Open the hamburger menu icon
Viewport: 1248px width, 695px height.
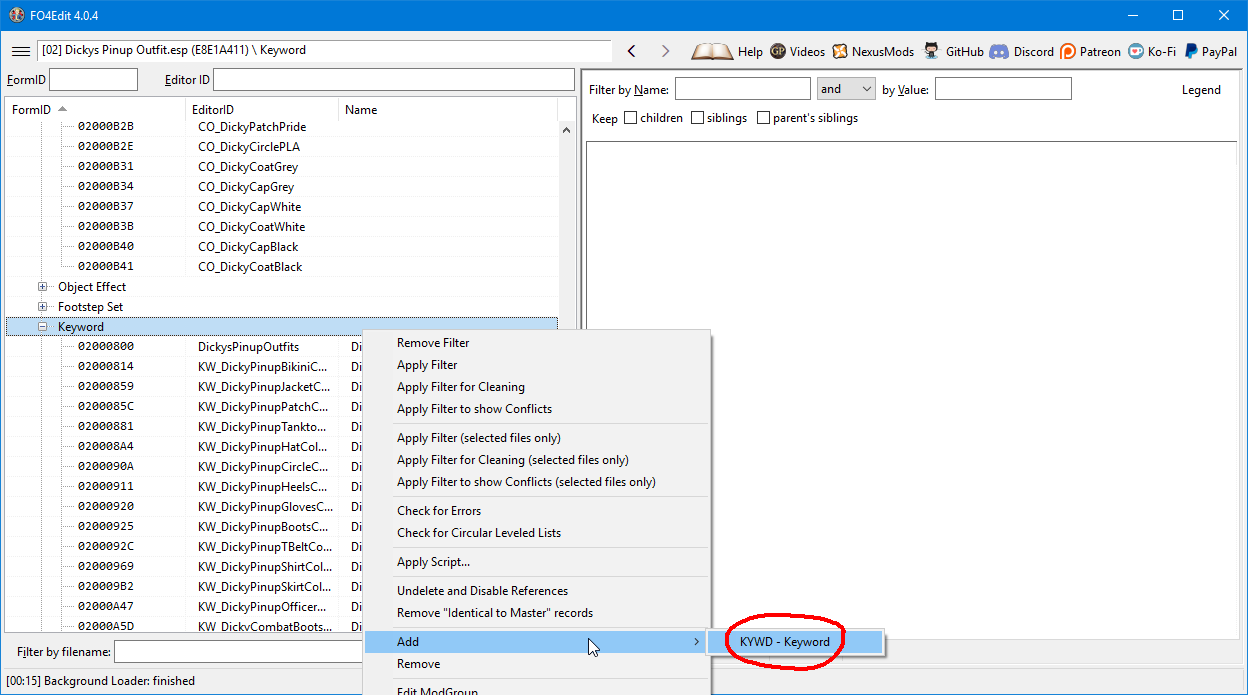20,51
